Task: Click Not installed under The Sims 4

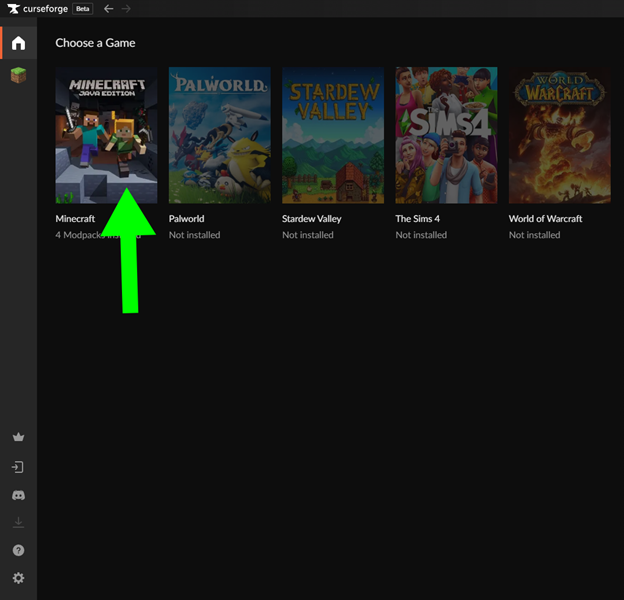Action: [x=421, y=235]
